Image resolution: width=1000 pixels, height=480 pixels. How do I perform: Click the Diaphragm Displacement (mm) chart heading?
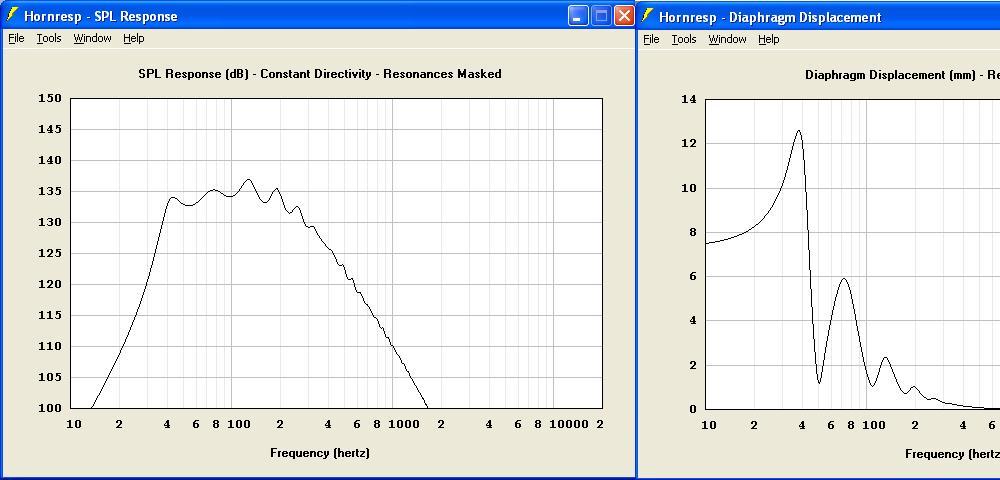(902, 75)
